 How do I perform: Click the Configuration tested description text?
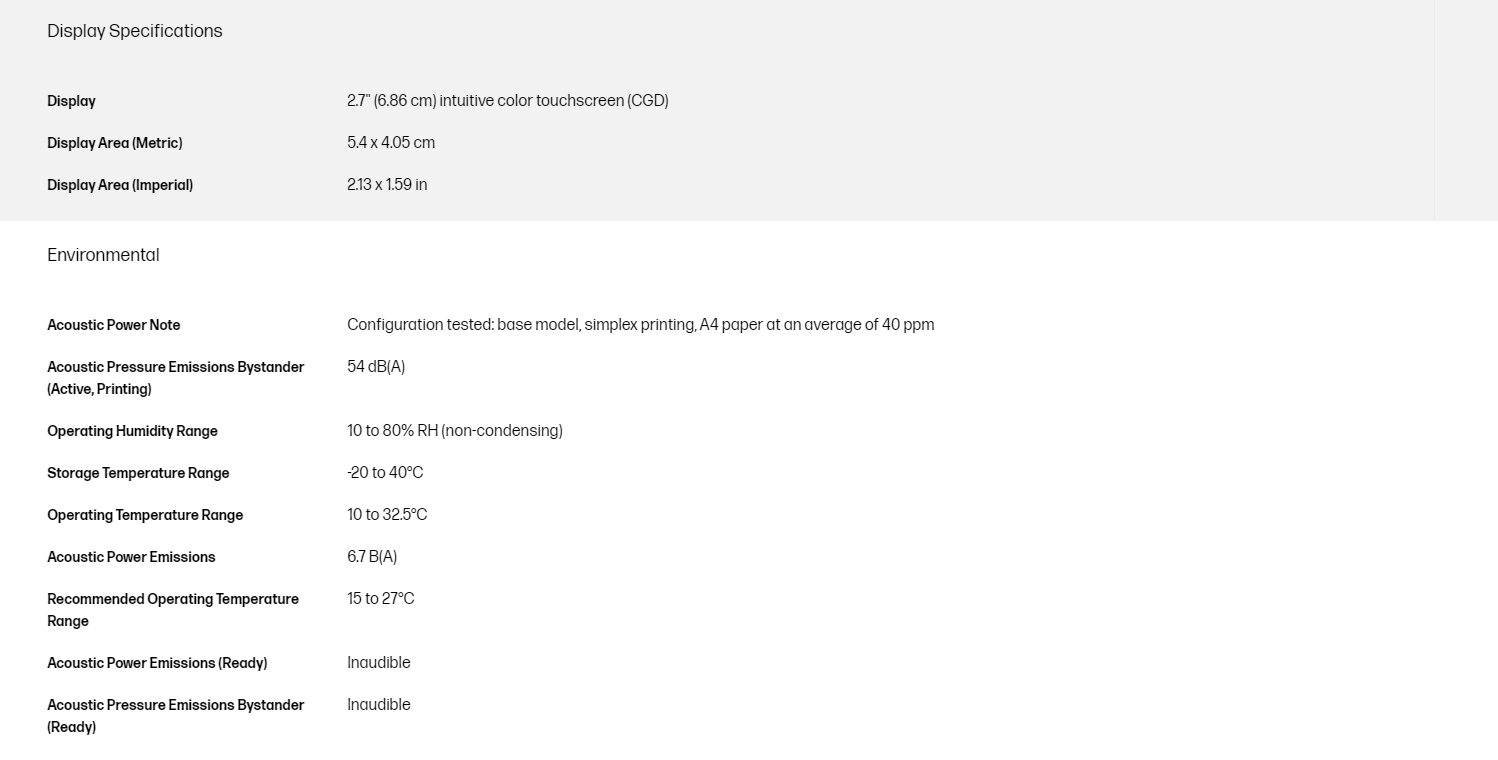click(x=640, y=325)
